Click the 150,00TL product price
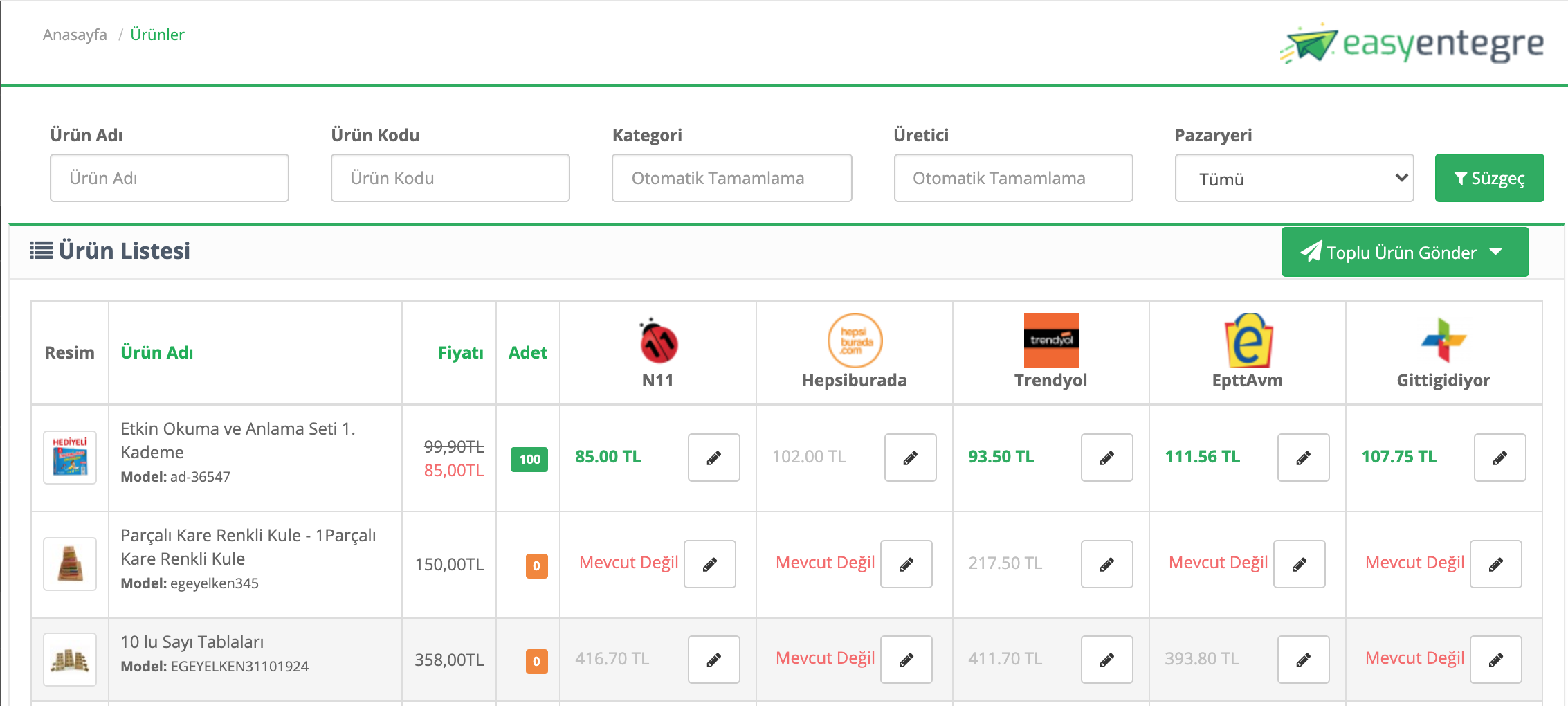 (x=449, y=565)
